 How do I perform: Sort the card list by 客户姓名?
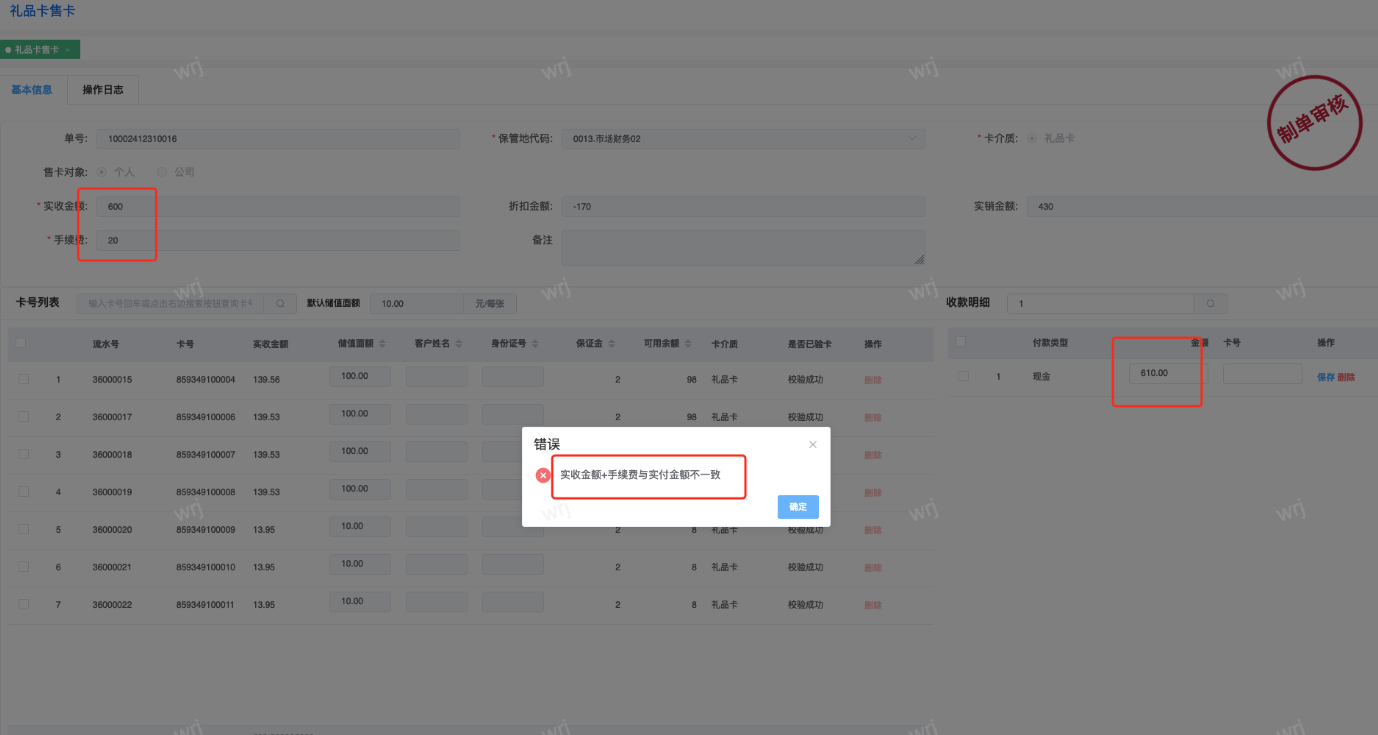tap(459, 344)
